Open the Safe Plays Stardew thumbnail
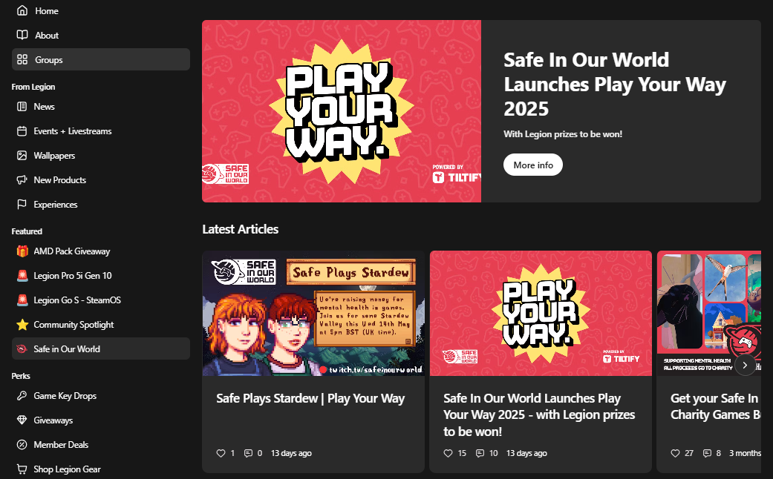Image resolution: width=773 pixels, height=479 pixels. 313,313
